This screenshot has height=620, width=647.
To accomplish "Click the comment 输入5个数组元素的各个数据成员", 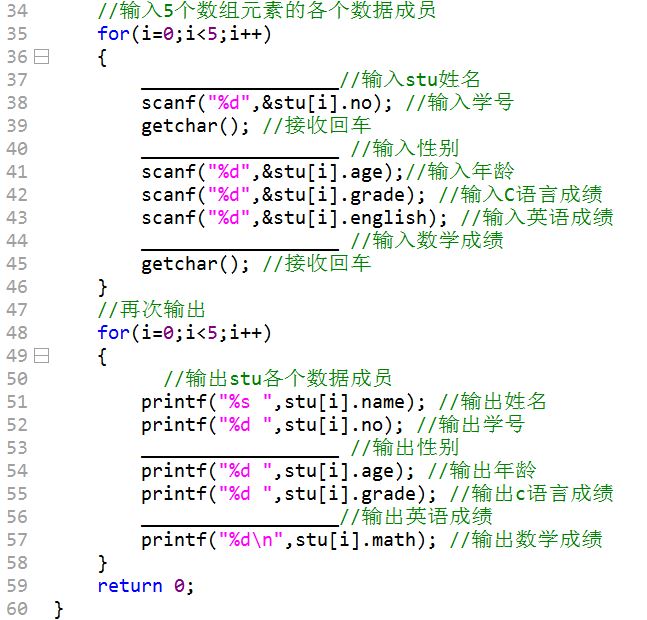I will (267, 11).
